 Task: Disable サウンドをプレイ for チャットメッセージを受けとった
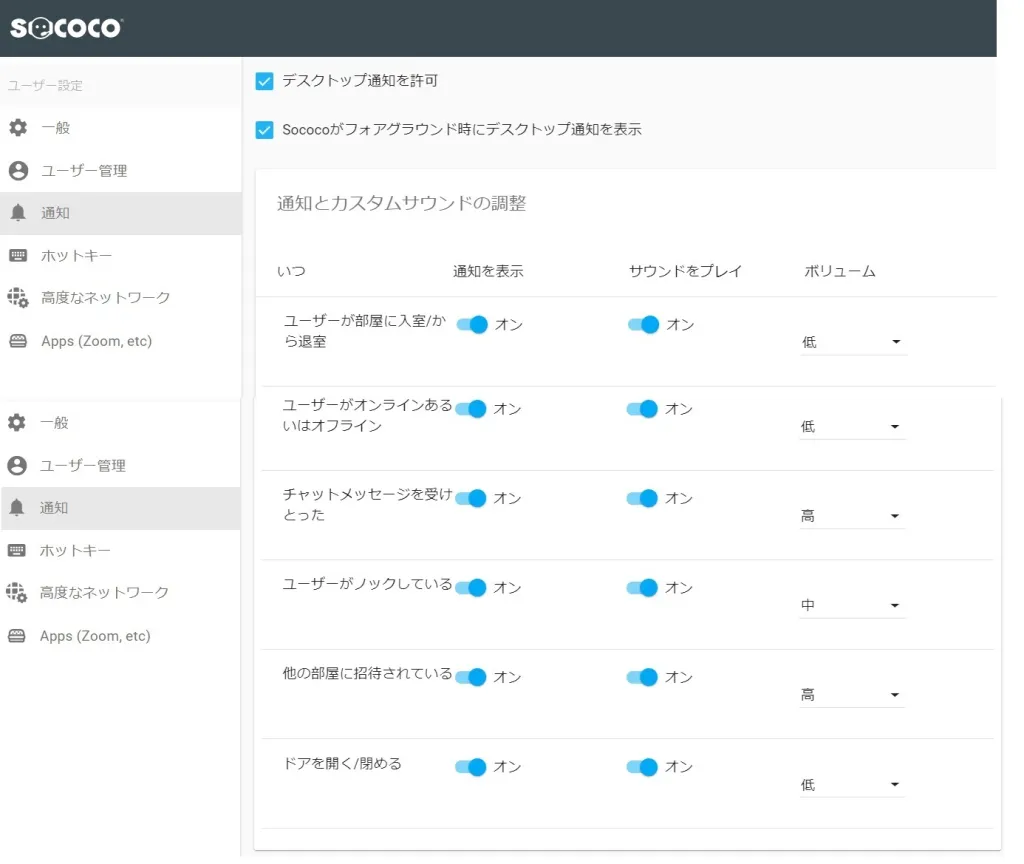(643, 498)
